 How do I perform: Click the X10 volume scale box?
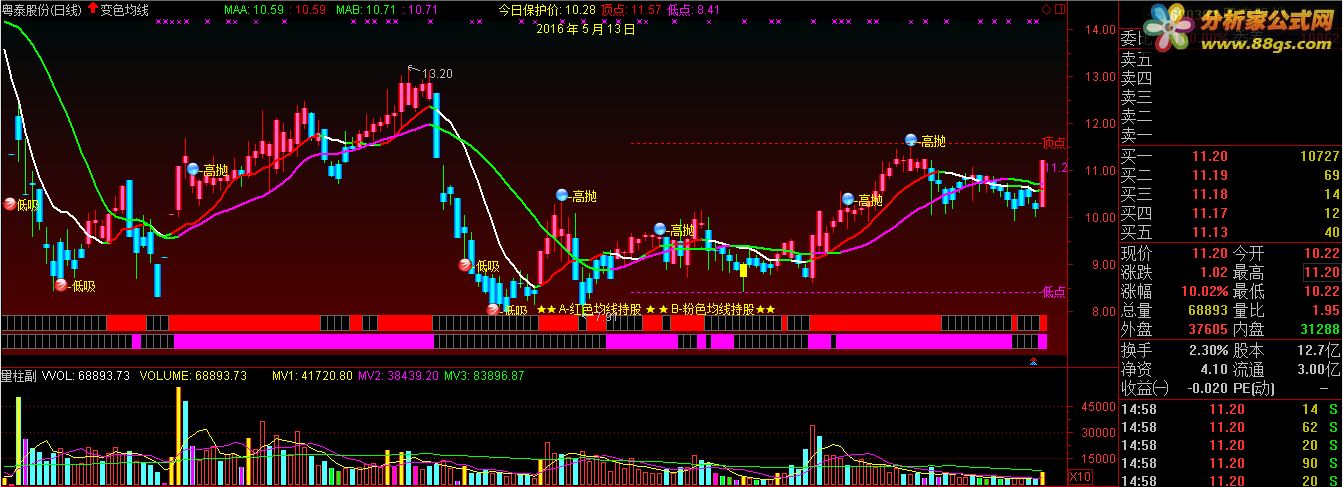coord(1080,476)
